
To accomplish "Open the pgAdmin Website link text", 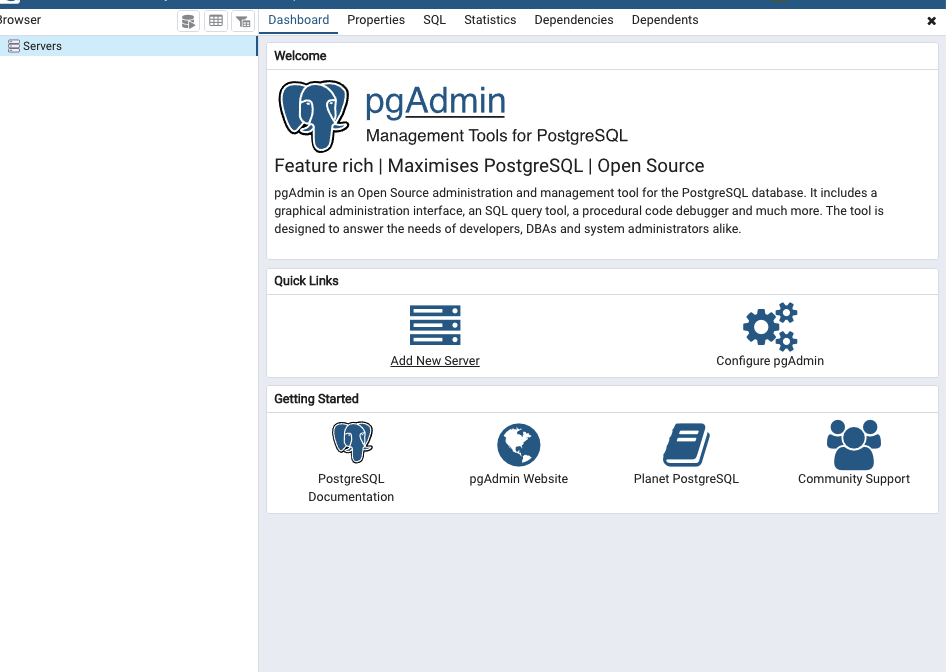I will tap(519, 478).
